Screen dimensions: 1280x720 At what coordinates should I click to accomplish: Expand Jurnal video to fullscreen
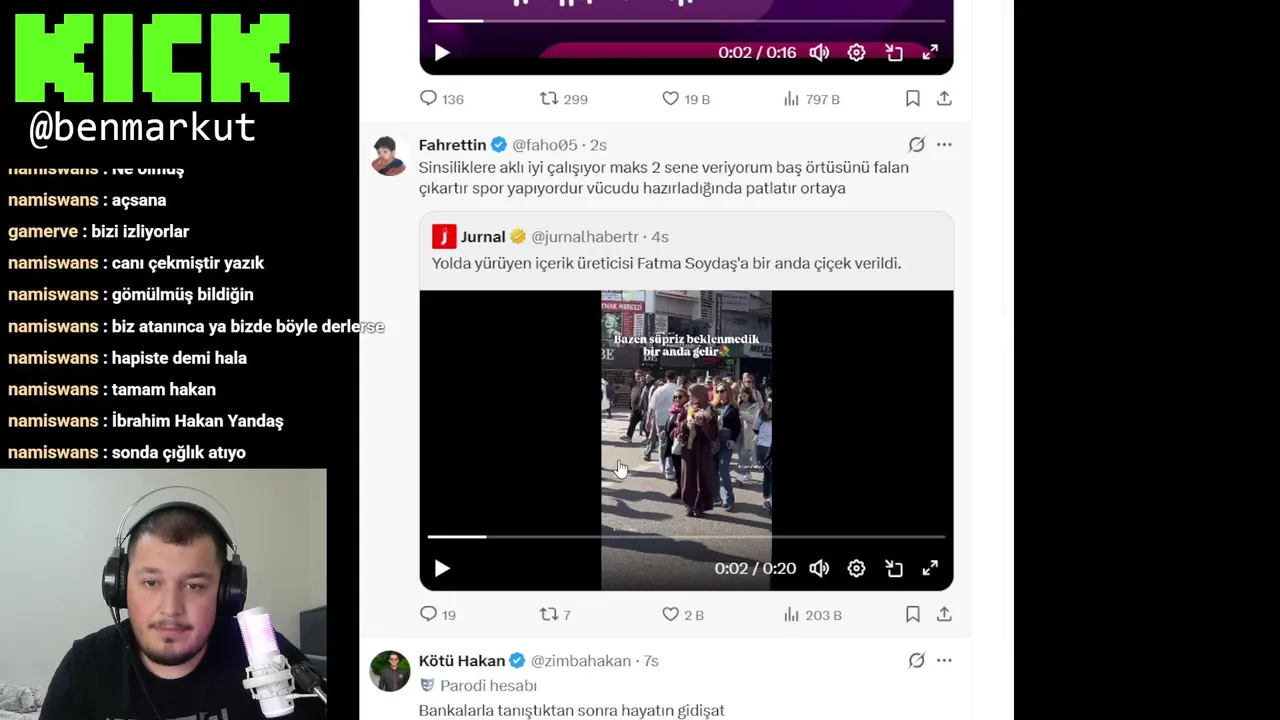(x=930, y=569)
